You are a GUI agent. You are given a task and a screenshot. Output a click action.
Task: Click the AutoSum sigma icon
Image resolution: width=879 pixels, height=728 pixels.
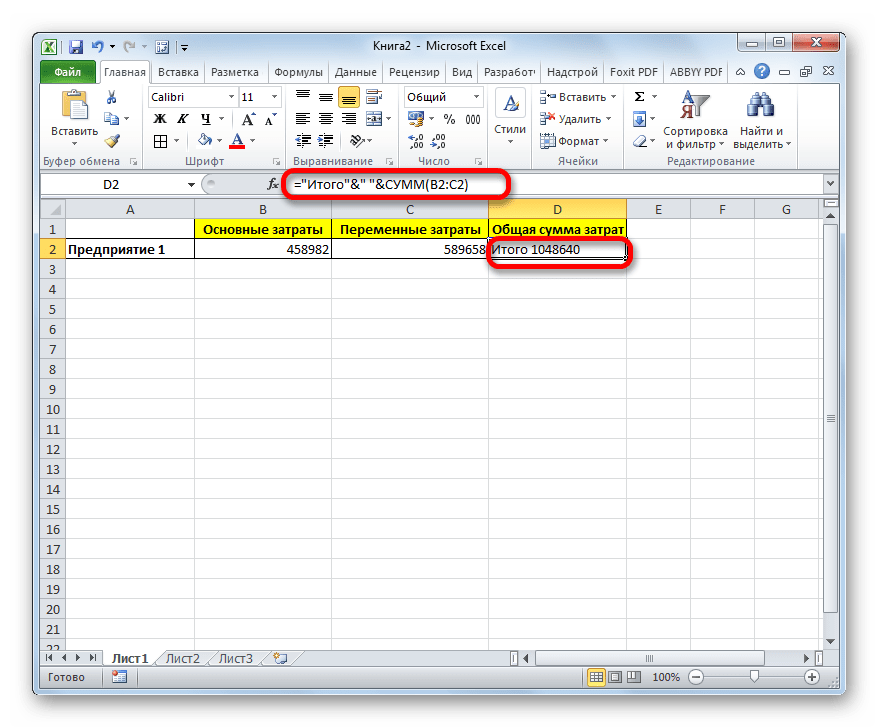click(639, 97)
